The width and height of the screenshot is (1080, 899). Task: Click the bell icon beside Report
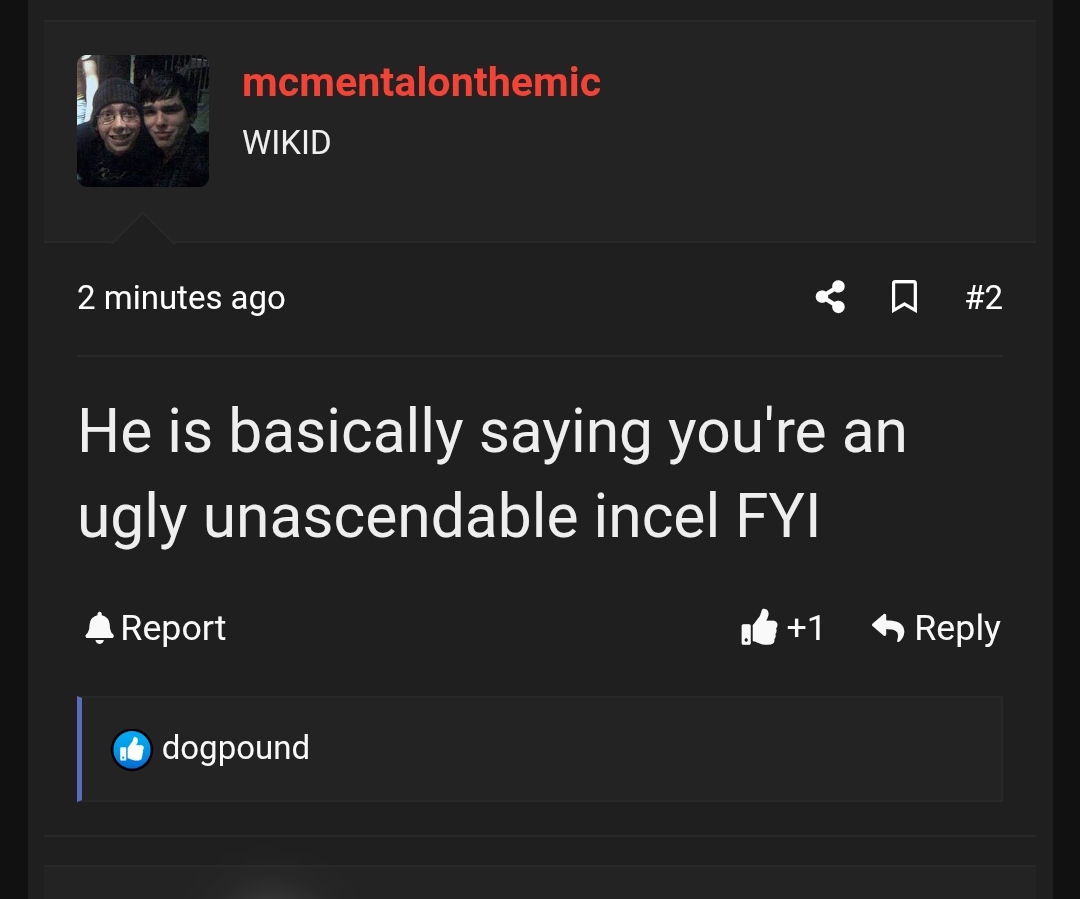tap(99, 628)
